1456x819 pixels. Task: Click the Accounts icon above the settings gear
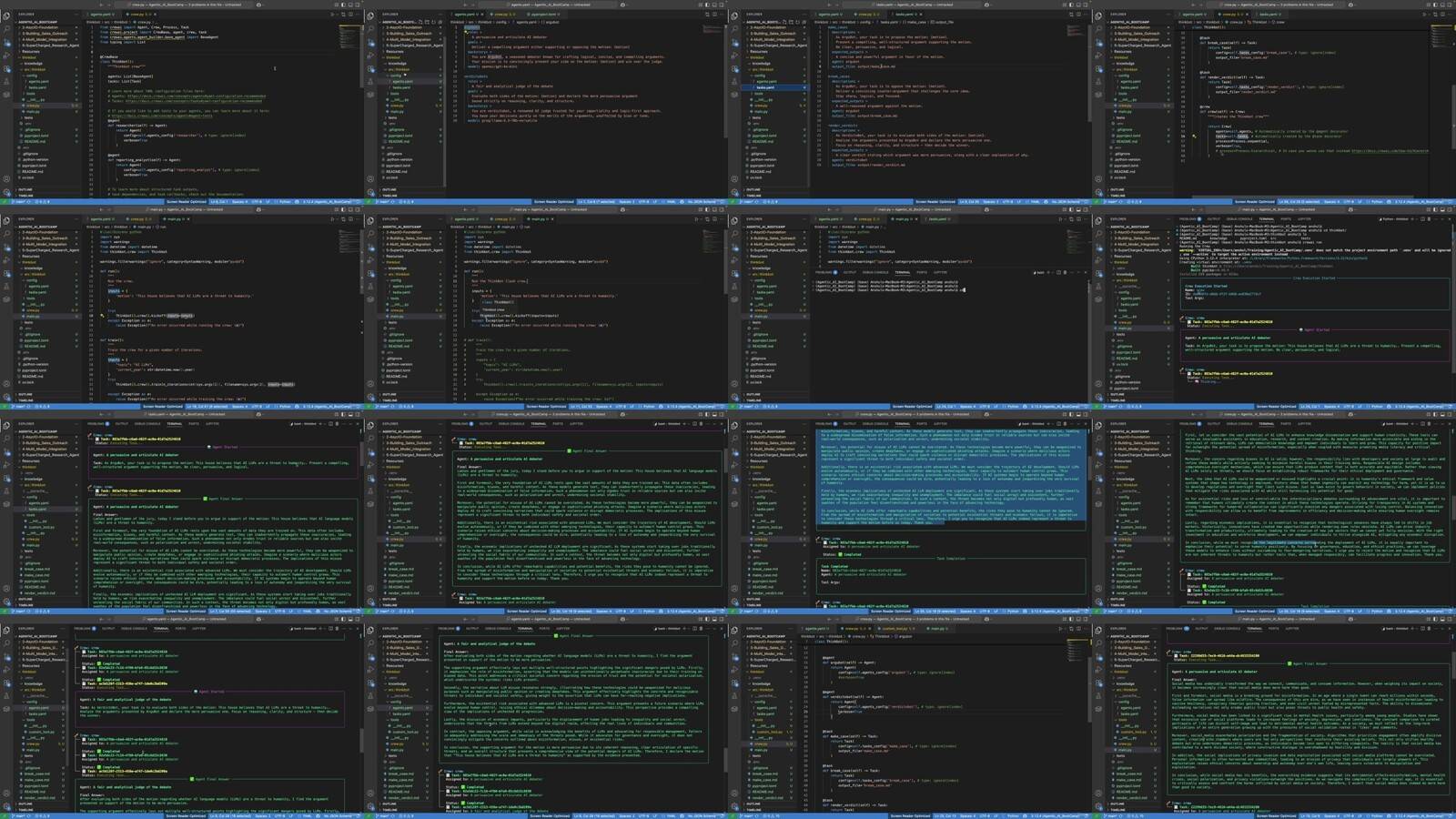6,179
